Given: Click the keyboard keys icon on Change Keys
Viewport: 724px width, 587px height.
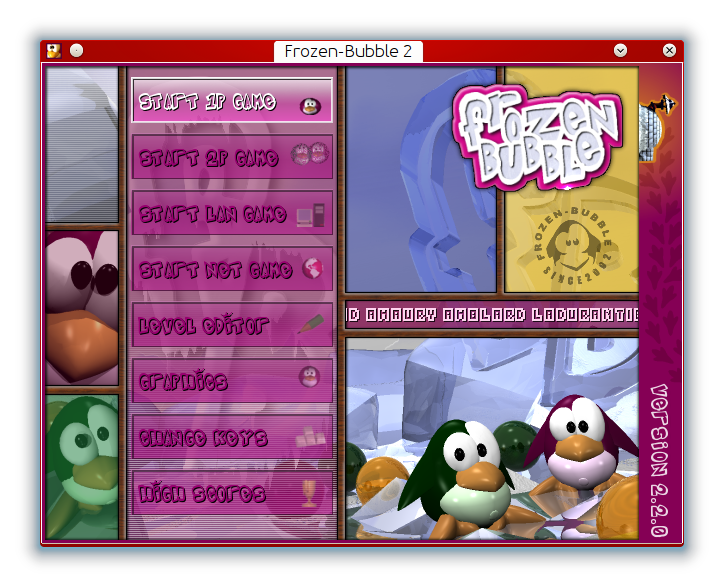Looking at the screenshot, I should pyautogui.click(x=310, y=436).
